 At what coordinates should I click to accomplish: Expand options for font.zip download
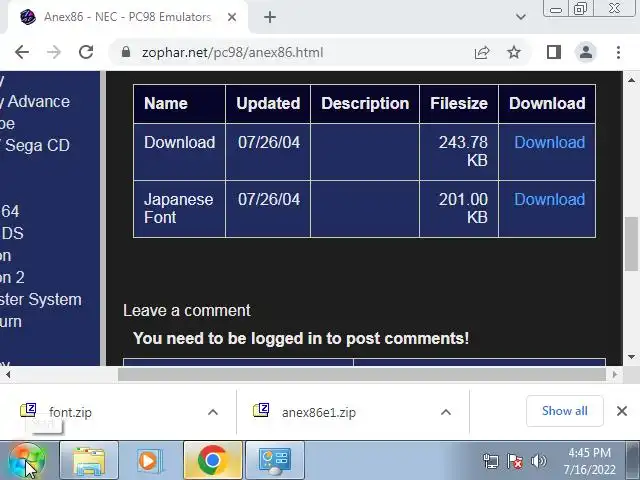pyautogui.click(x=213, y=412)
